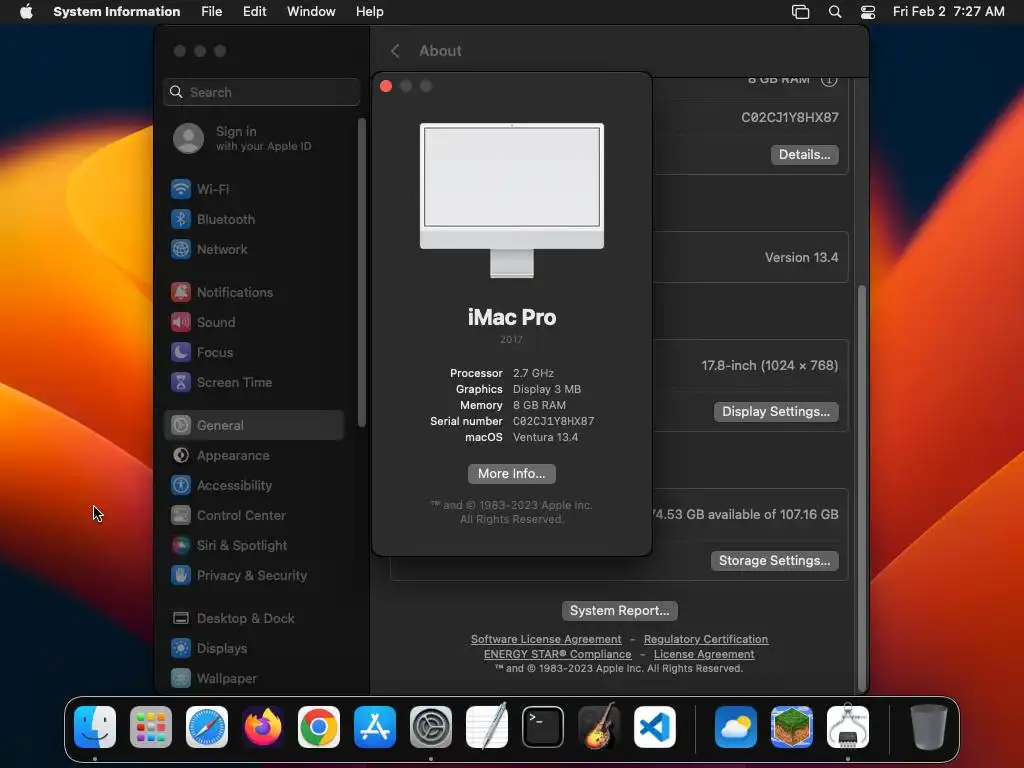Open the Help menu
The image size is (1024, 768).
point(370,12)
